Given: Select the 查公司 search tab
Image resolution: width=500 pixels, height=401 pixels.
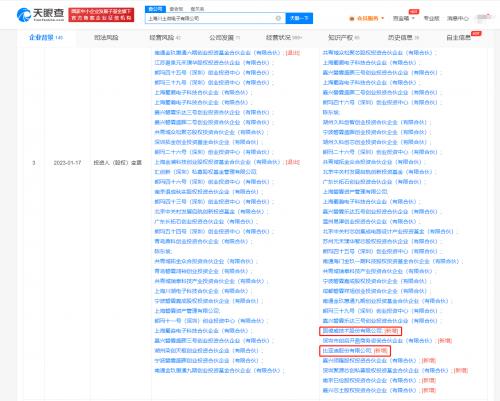Looking at the screenshot, I should click(155, 9).
